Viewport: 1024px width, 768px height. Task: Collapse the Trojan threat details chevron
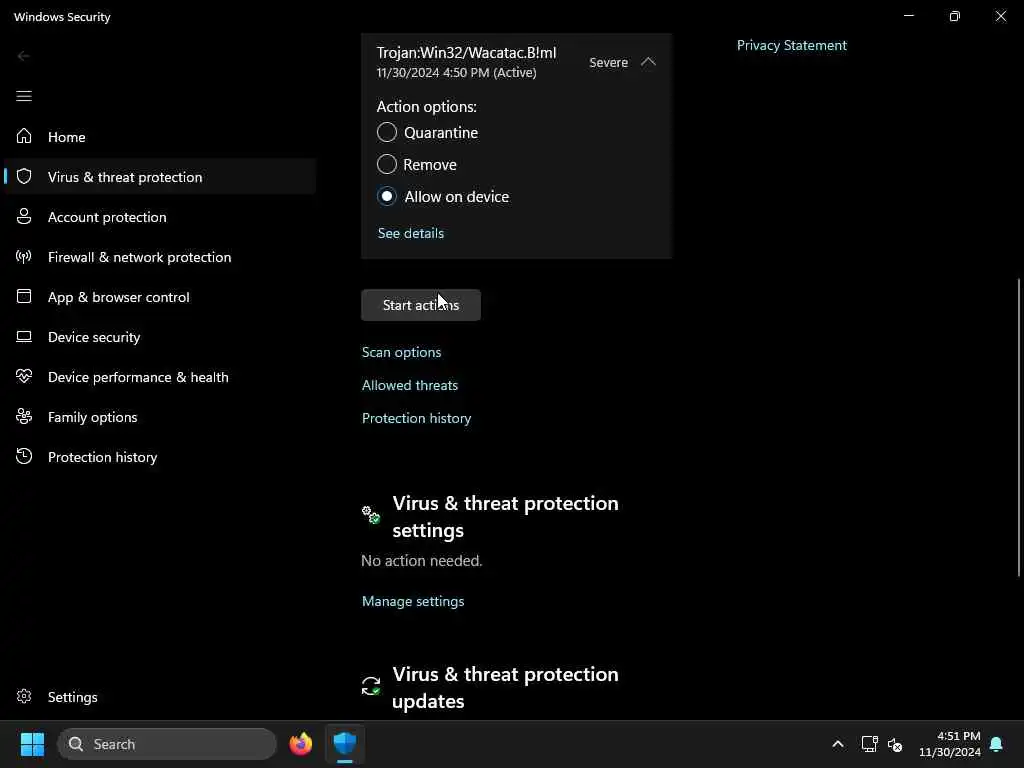point(648,61)
